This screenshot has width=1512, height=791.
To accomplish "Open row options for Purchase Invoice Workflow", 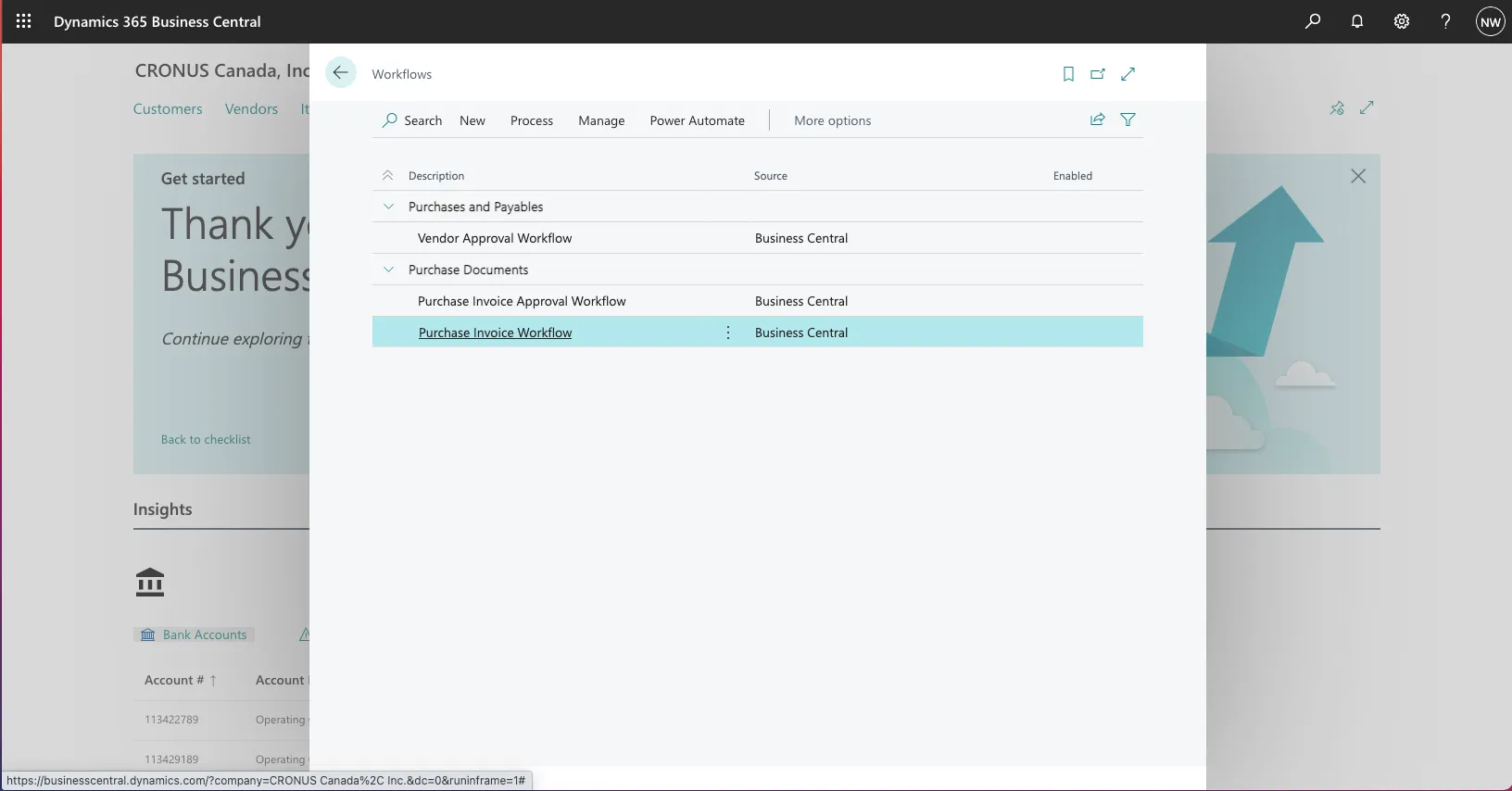I will [x=728, y=333].
